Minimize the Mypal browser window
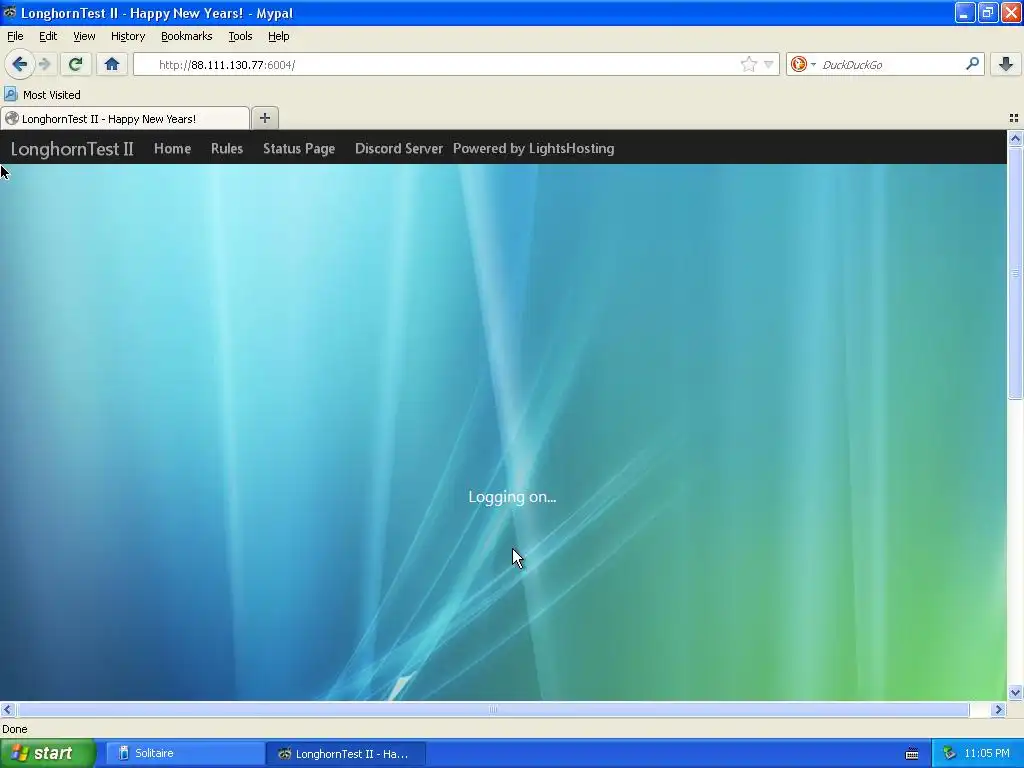 (965, 12)
